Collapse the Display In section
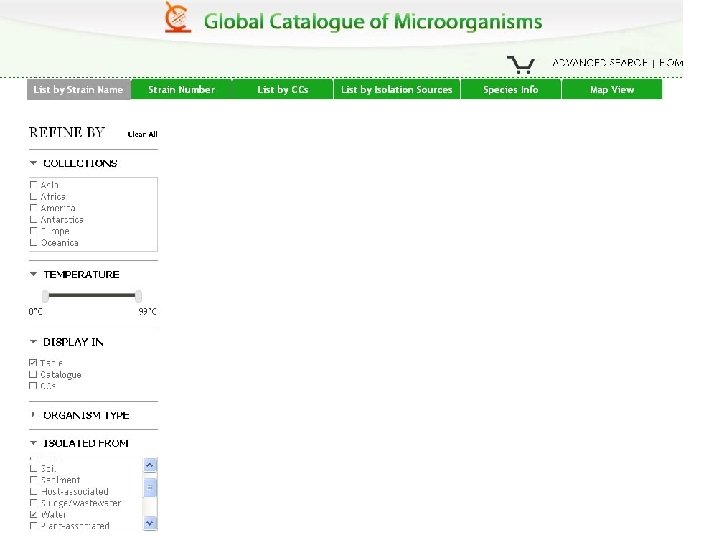Viewport: 720px width, 540px height. pyautogui.click(x=33, y=342)
